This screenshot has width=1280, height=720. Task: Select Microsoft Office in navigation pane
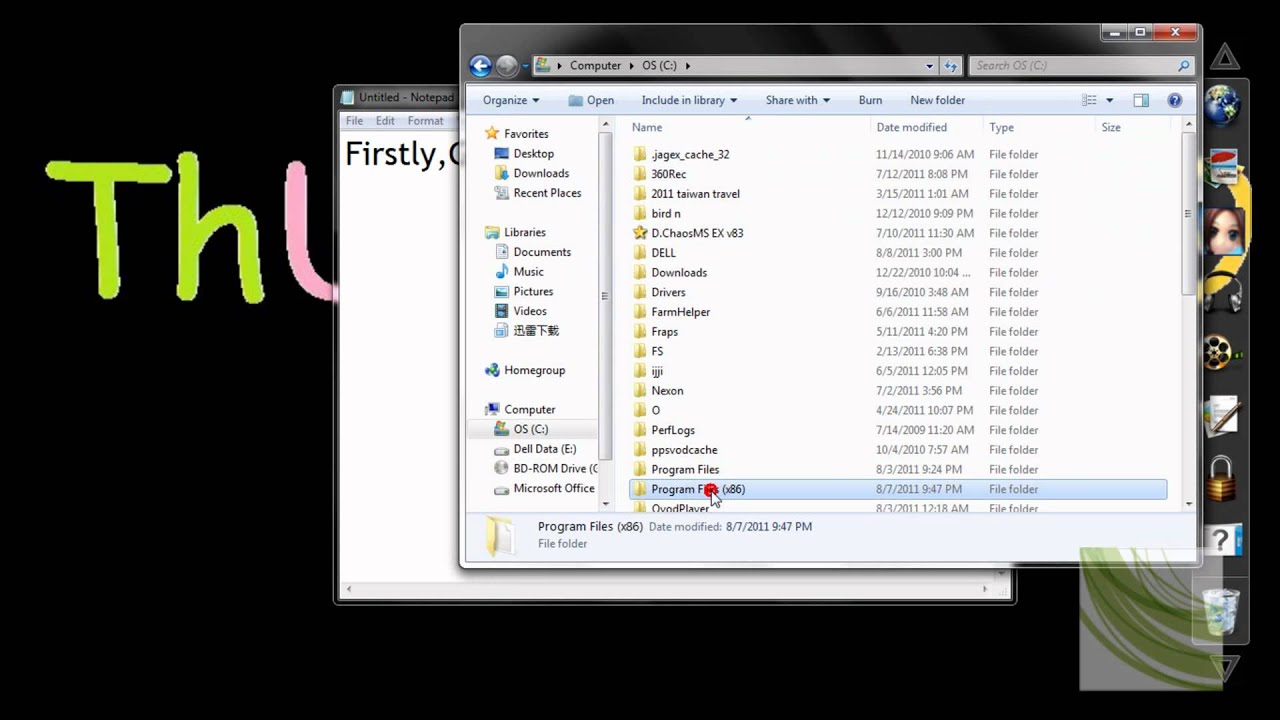[554, 488]
